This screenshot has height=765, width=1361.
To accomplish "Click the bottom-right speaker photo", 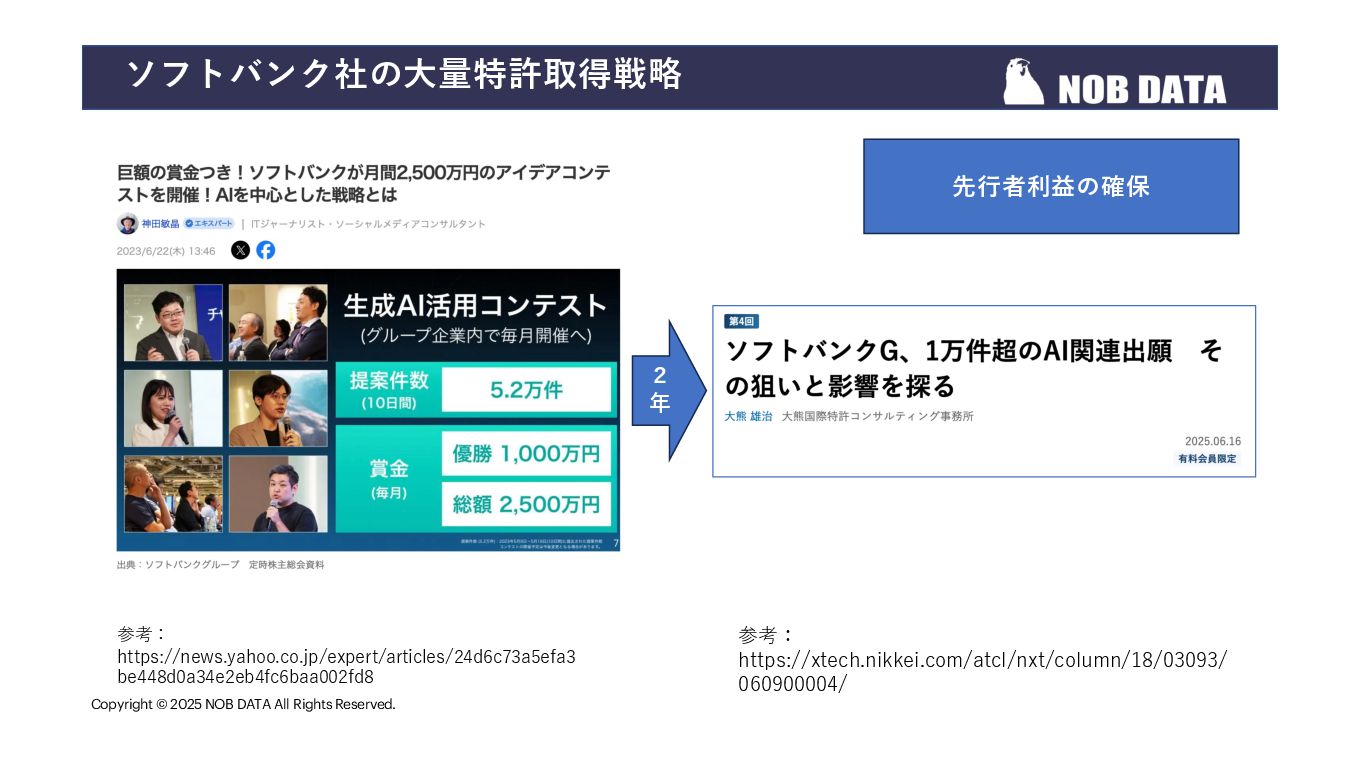I will (x=278, y=494).
